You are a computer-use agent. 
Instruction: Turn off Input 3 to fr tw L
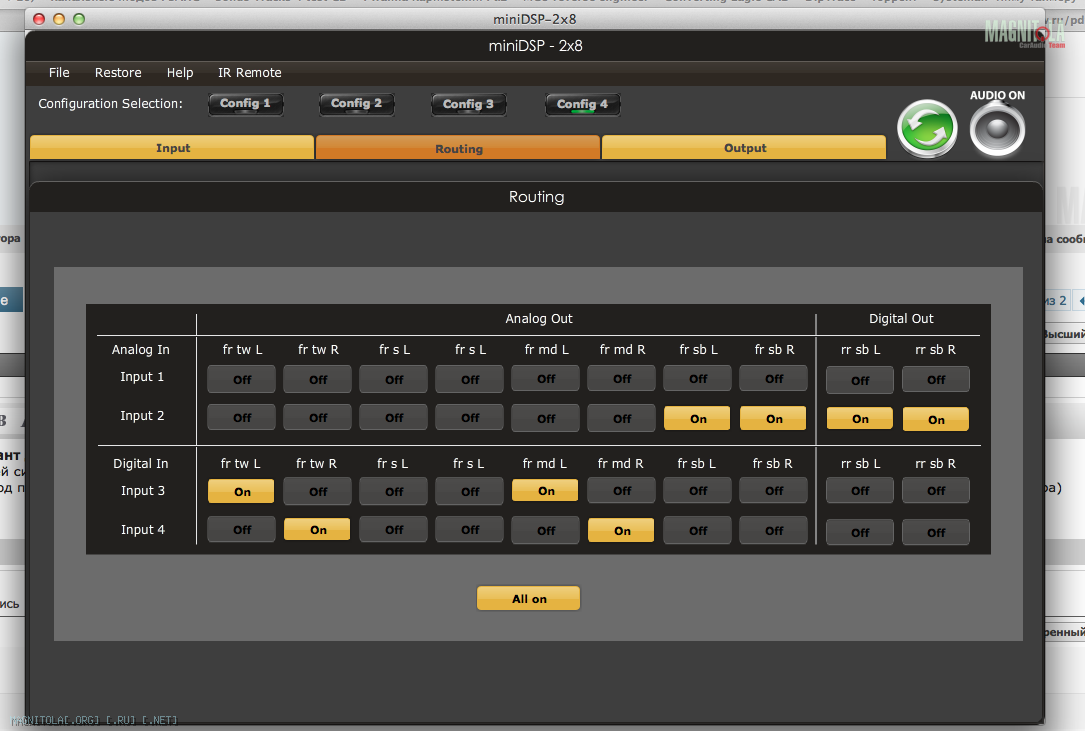pos(242,491)
